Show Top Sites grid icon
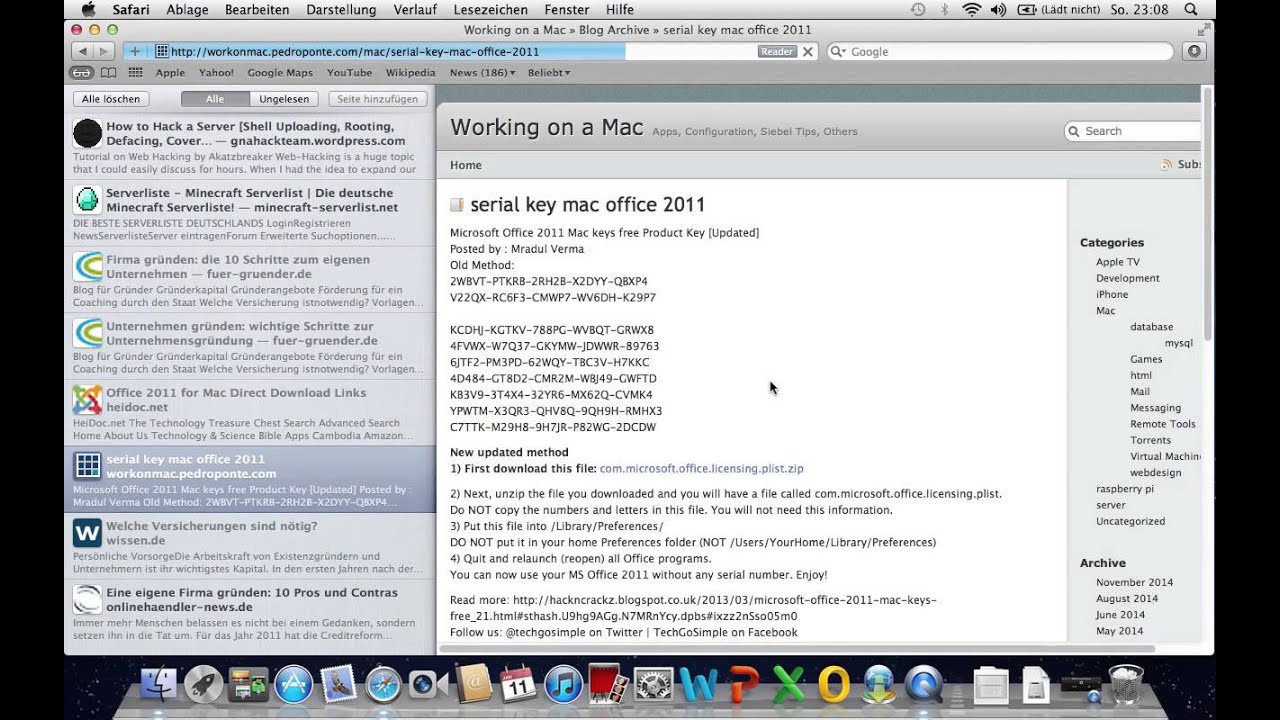 tap(136, 72)
